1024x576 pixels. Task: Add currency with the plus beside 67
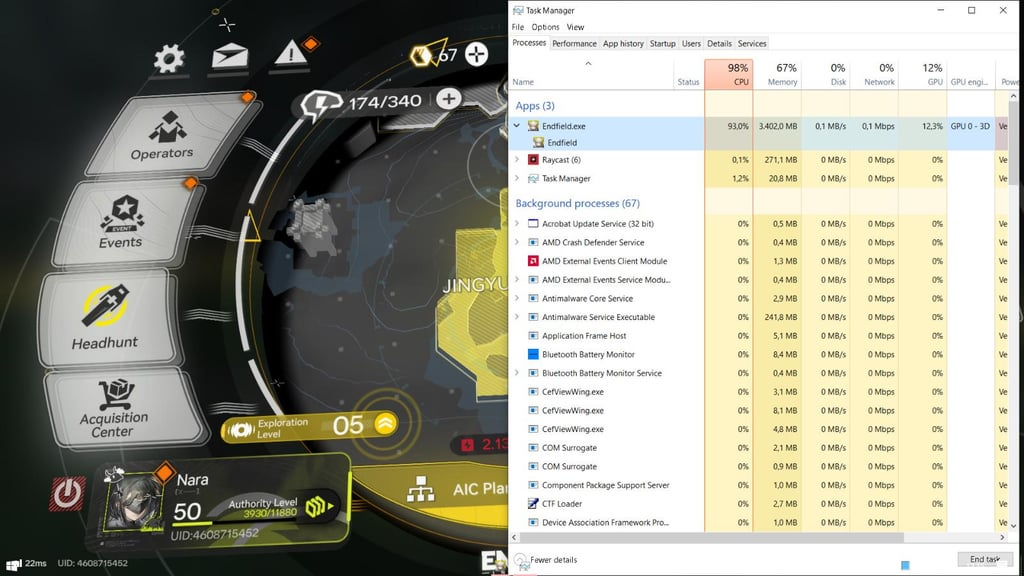tap(476, 54)
